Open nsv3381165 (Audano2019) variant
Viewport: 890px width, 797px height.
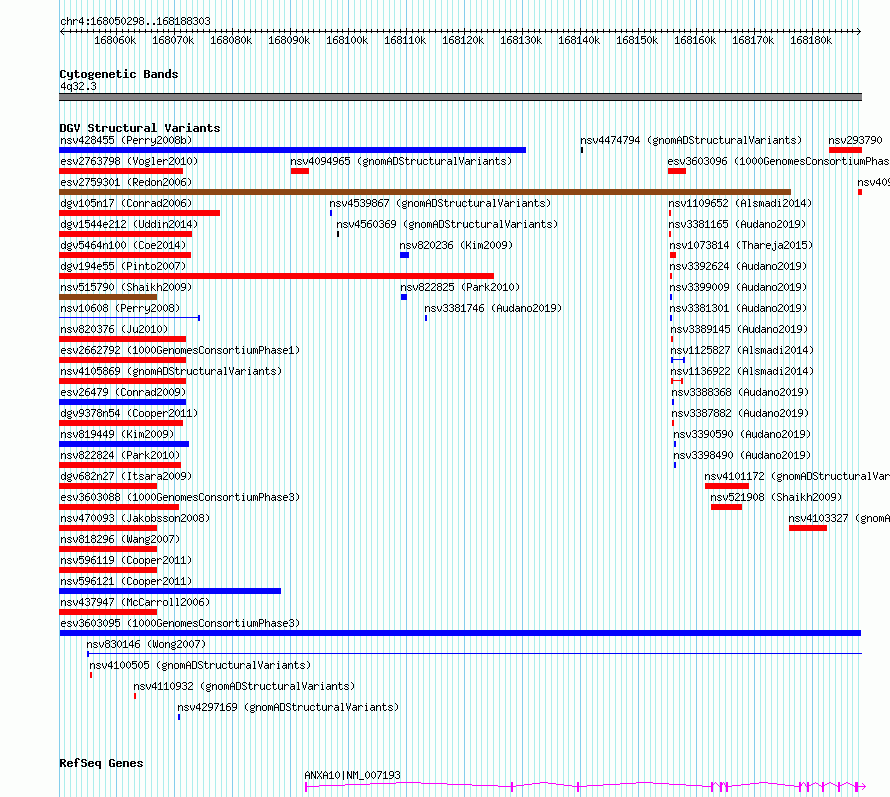click(737, 224)
